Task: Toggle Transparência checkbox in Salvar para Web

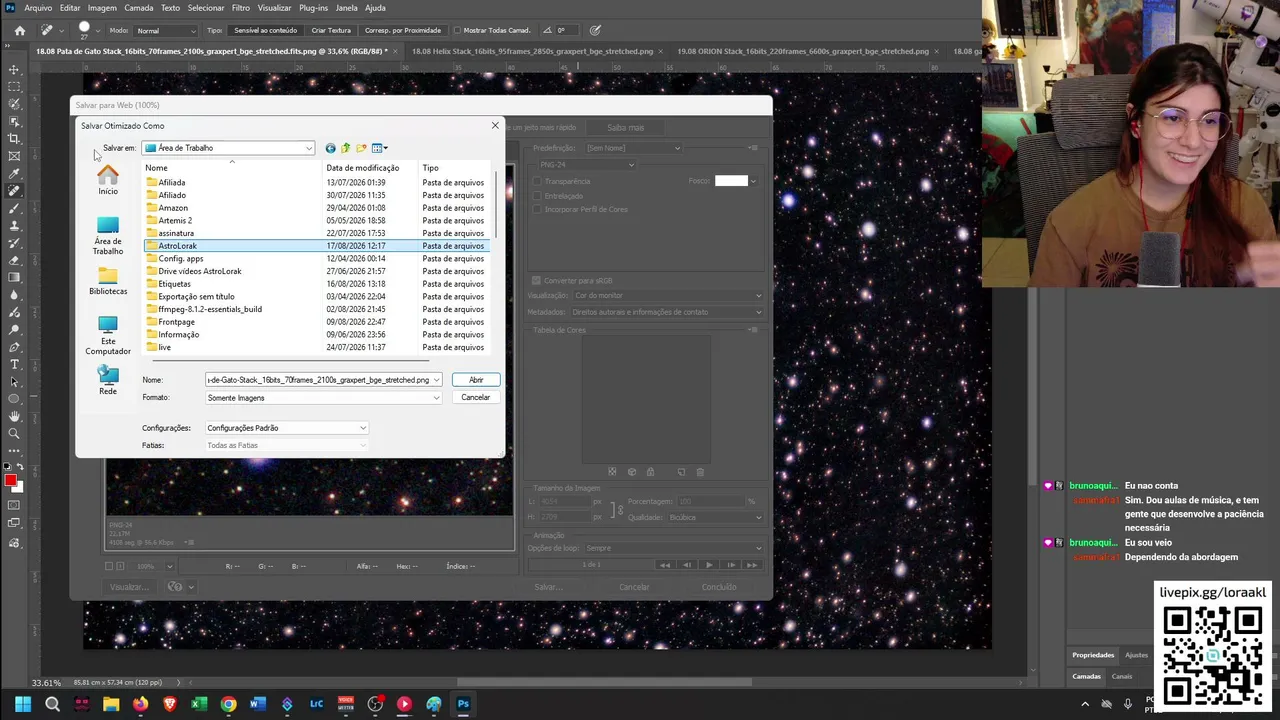Action: [537, 181]
